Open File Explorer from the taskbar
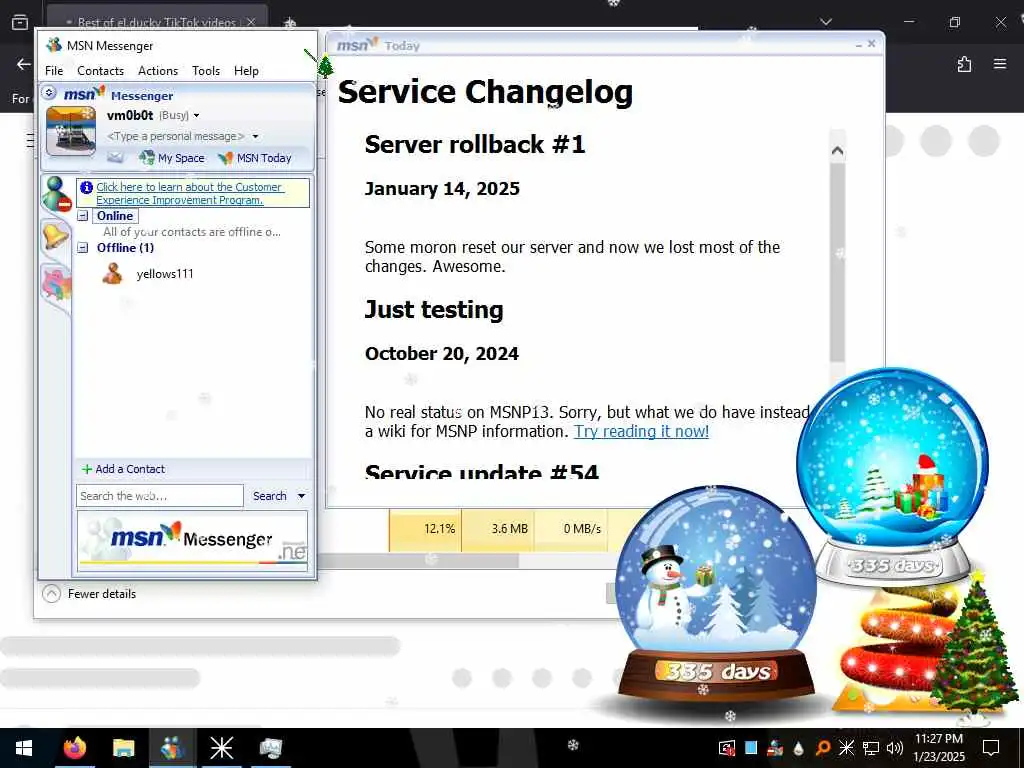 click(123, 748)
